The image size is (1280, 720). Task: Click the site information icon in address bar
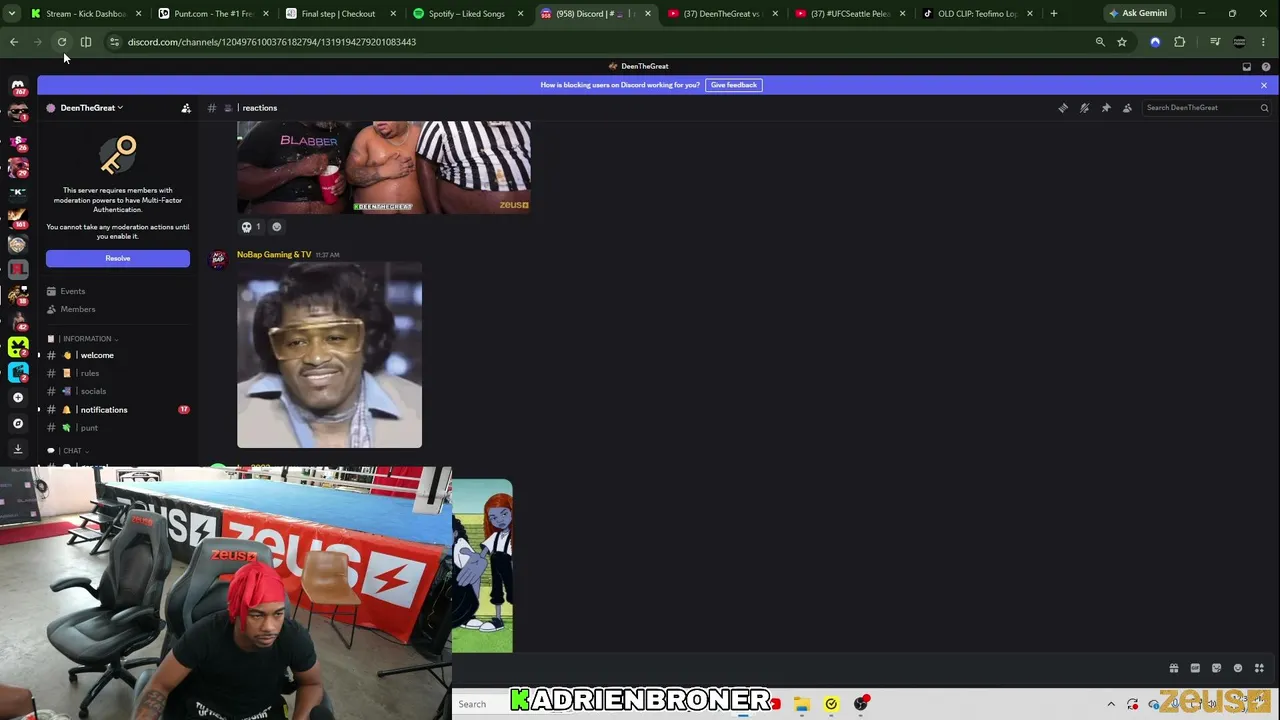tap(114, 42)
